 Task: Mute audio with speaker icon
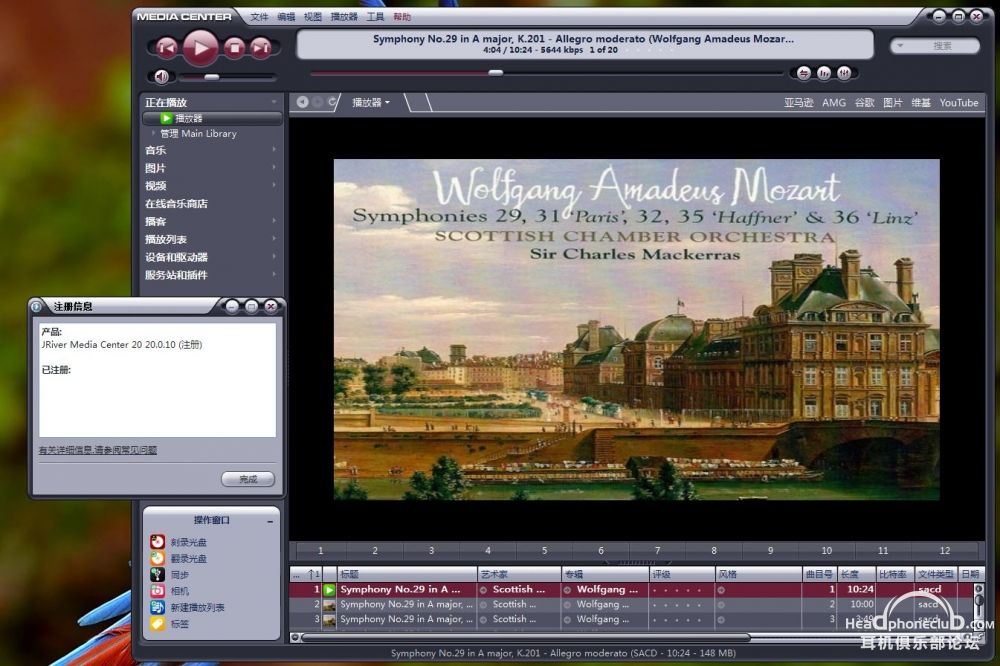[161, 77]
